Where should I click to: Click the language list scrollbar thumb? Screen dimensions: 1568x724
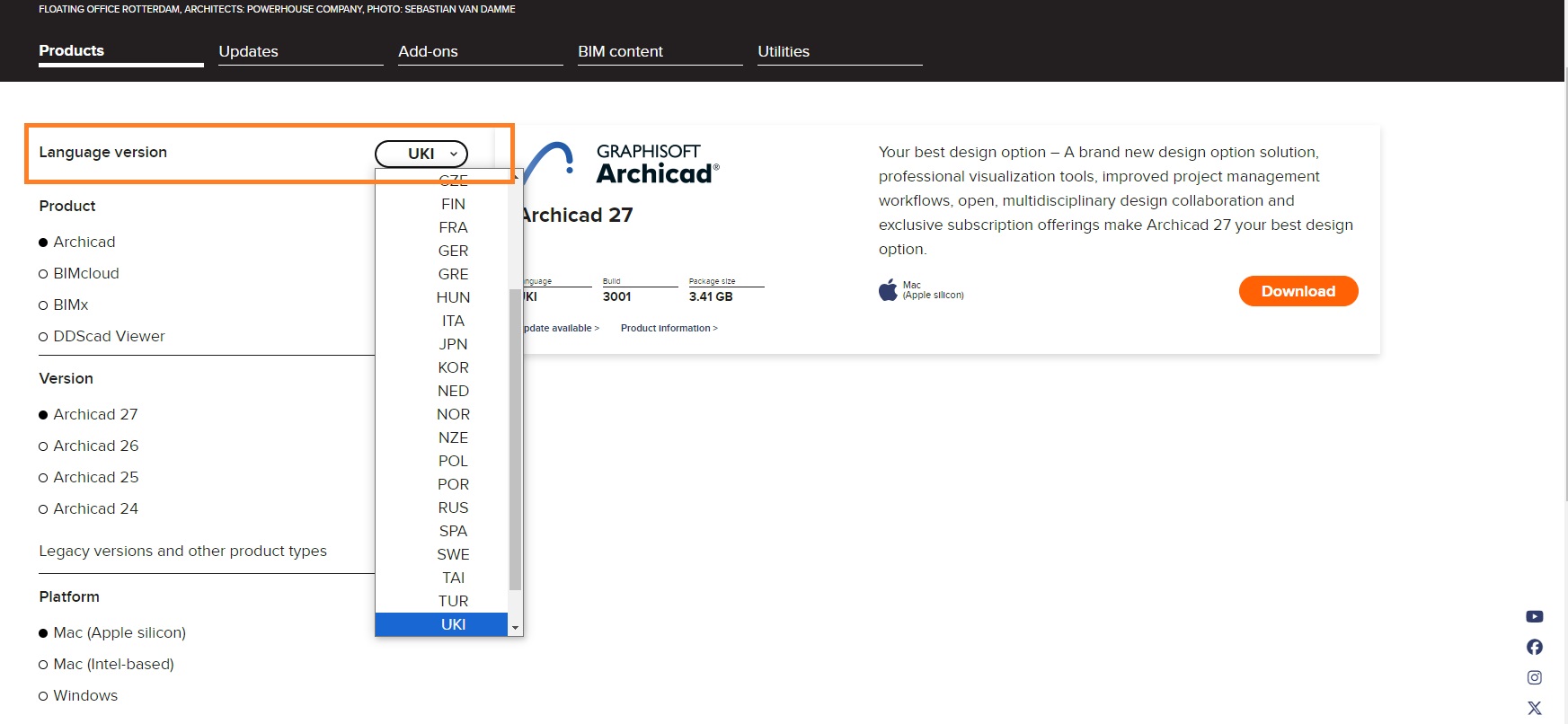[x=515, y=439]
